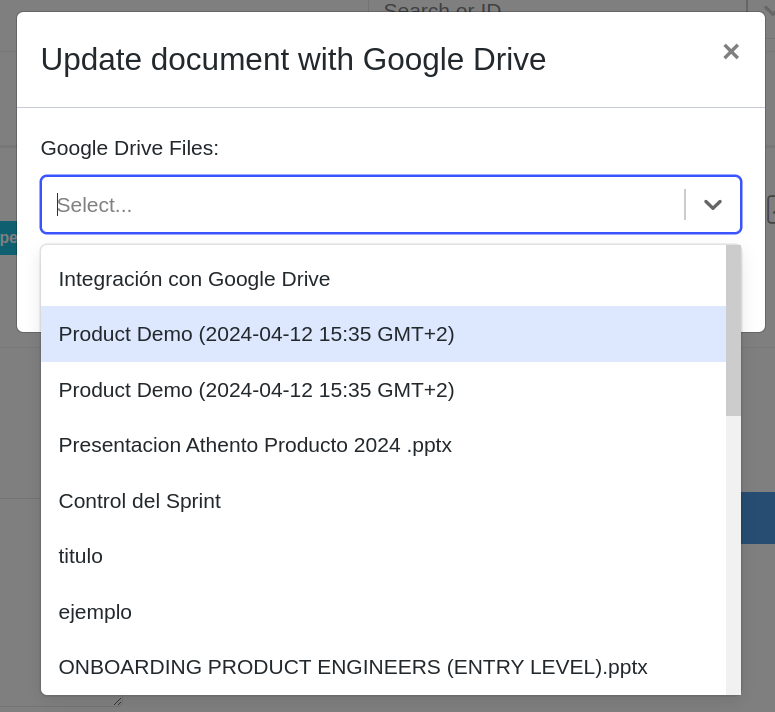Click the Google Drive Files label
The image size is (775, 712).
pos(129,148)
